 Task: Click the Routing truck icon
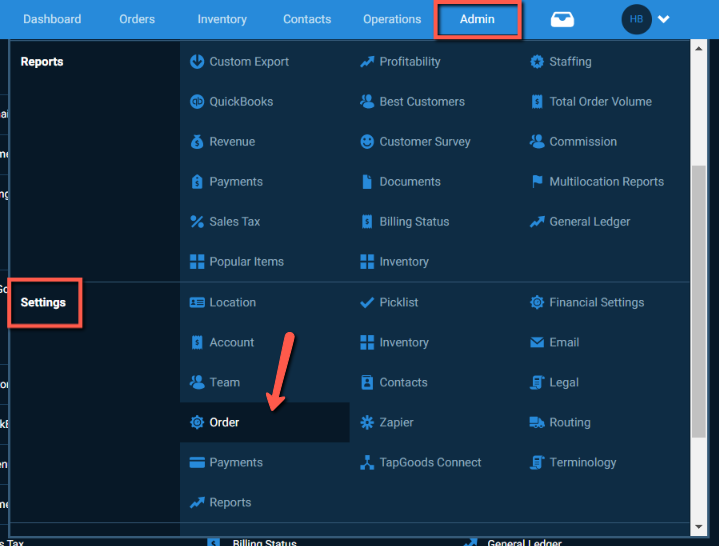click(537, 422)
